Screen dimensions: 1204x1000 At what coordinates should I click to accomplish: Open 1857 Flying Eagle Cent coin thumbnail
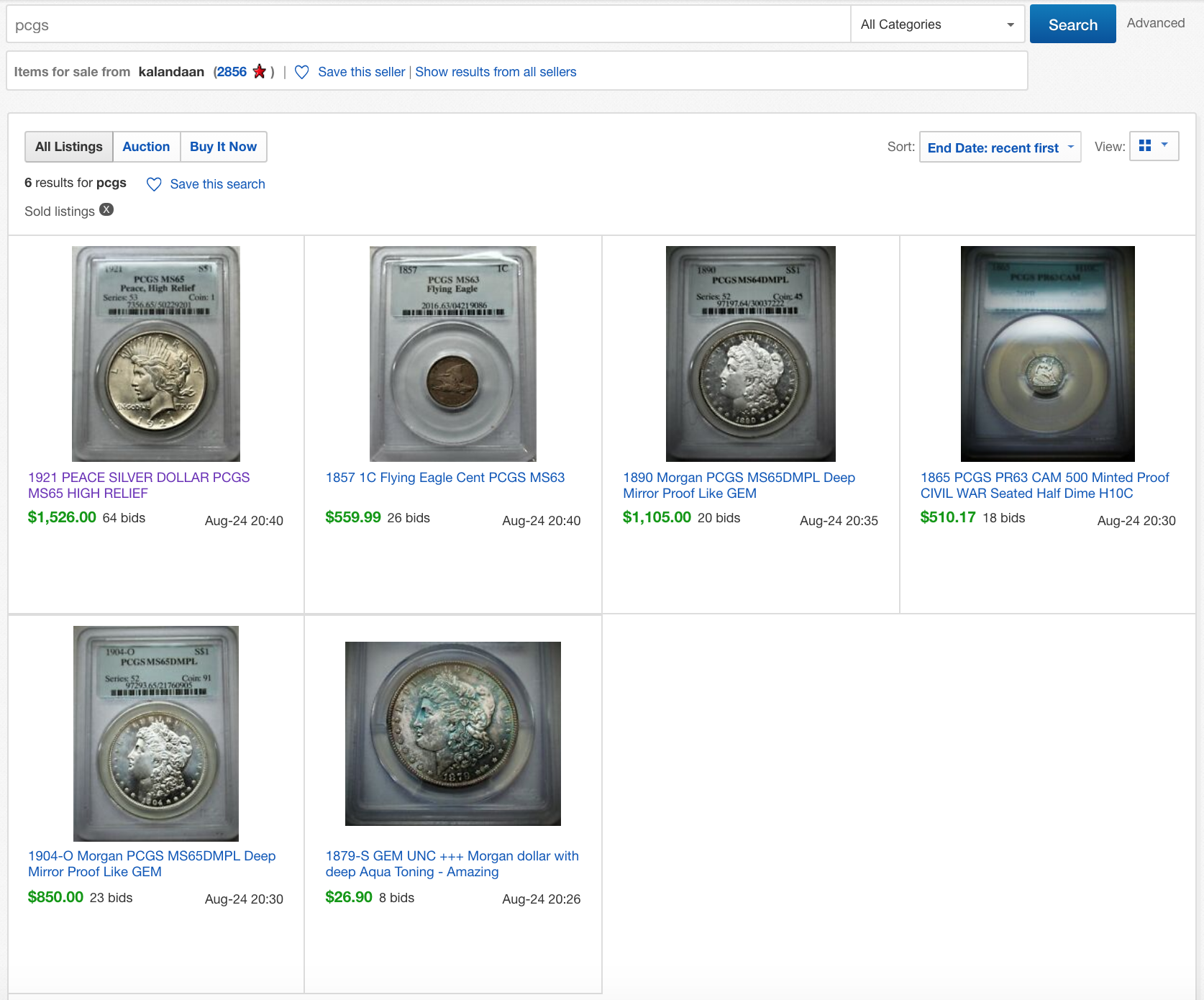coord(453,354)
